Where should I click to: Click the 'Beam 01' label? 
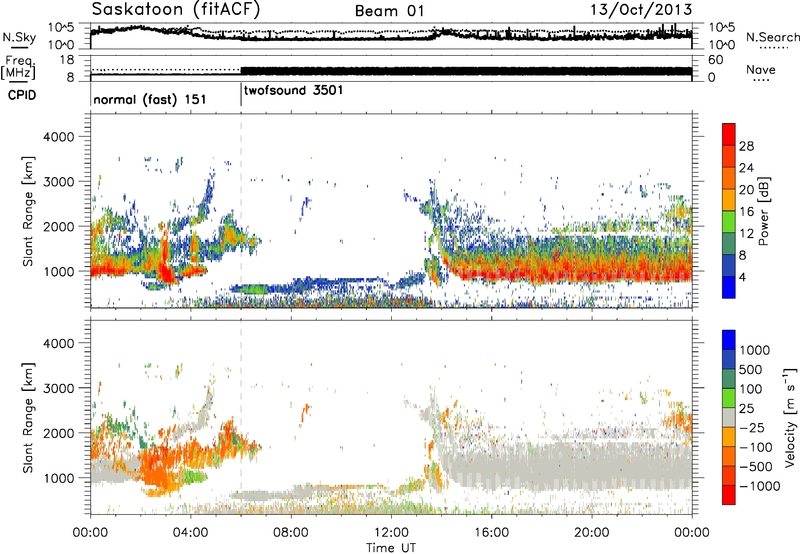tap(389, 11)
